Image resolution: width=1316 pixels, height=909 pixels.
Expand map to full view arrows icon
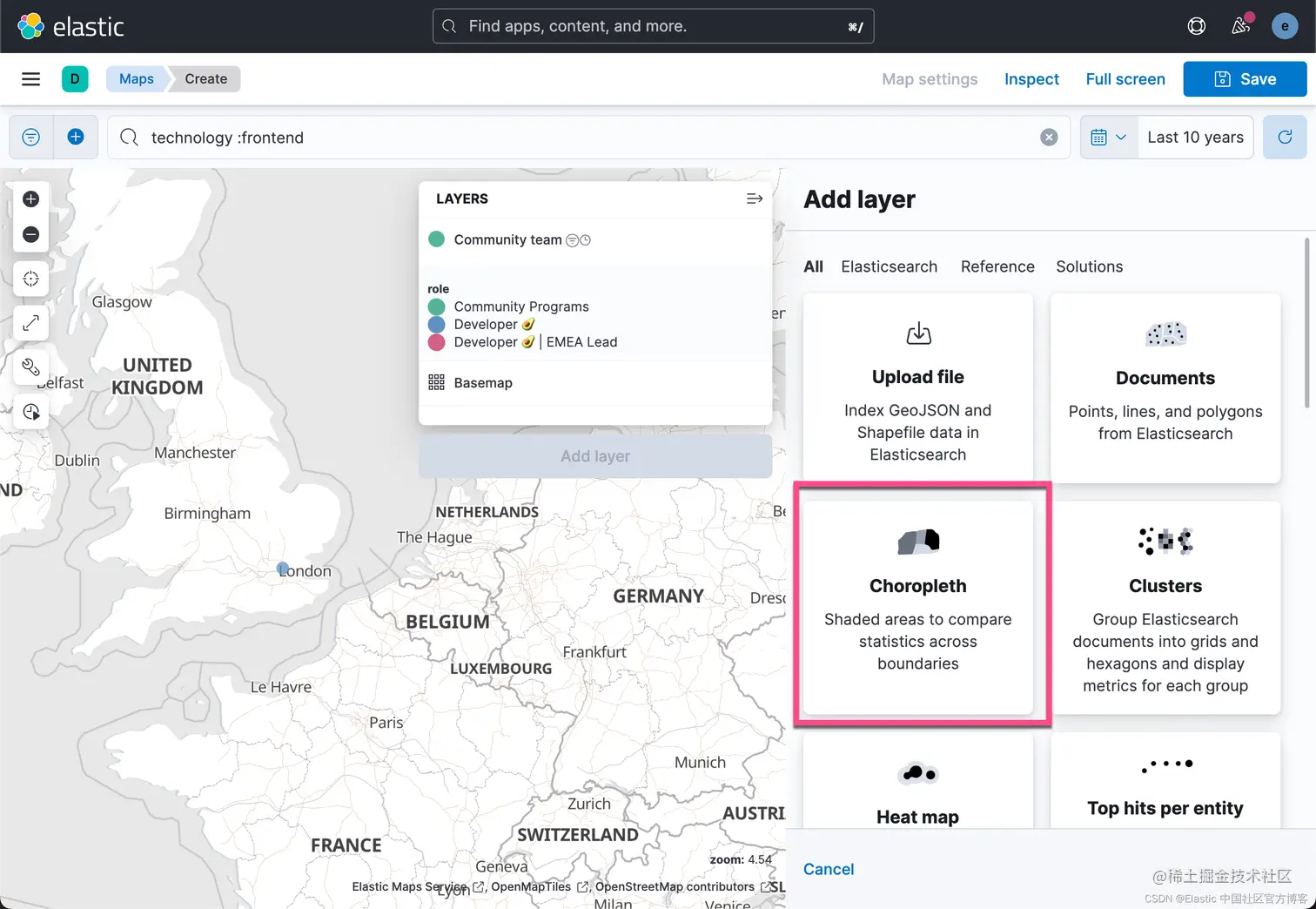tap(30, 323)
